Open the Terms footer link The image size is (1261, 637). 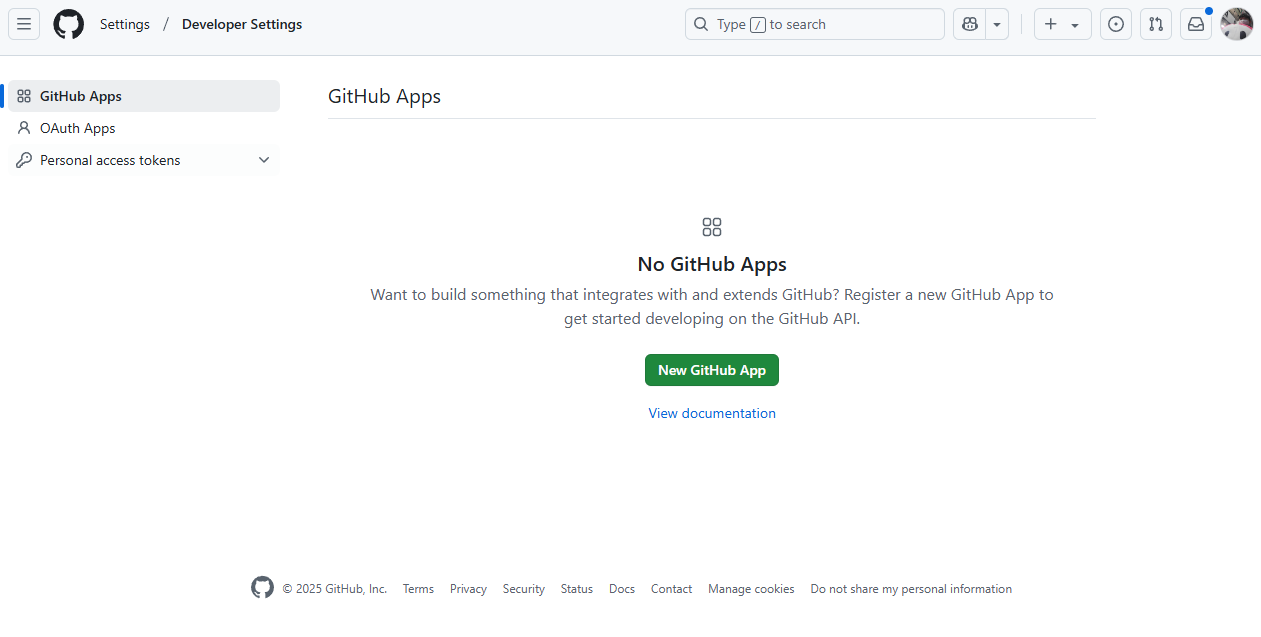pyautogui.click(x=418, y=589)
